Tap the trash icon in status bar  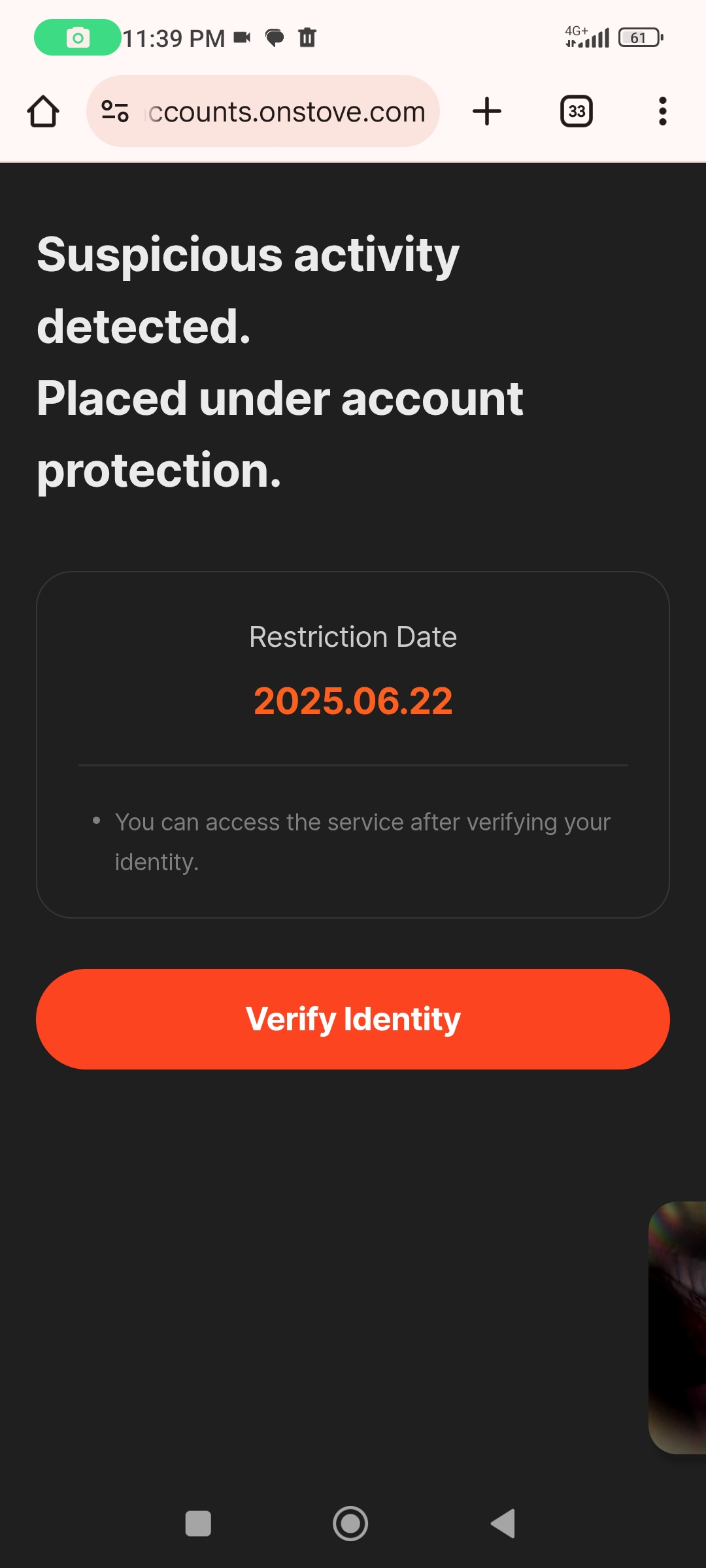tap(307, 38)
